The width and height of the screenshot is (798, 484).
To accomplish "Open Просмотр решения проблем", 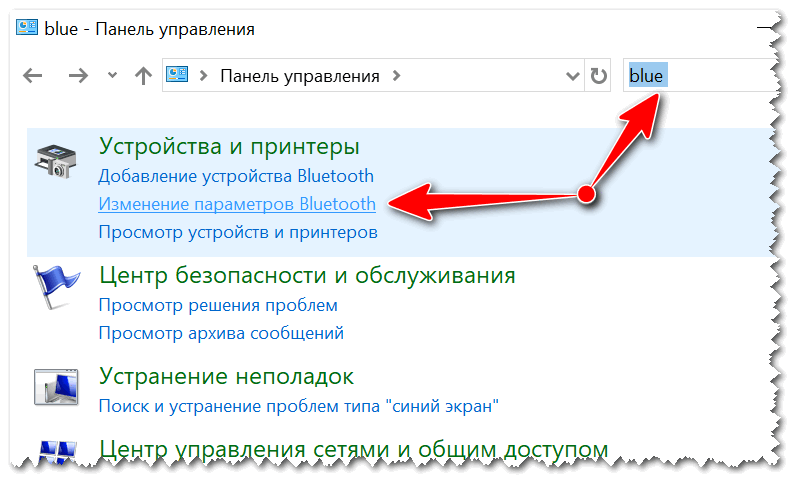I will point(218,305).
